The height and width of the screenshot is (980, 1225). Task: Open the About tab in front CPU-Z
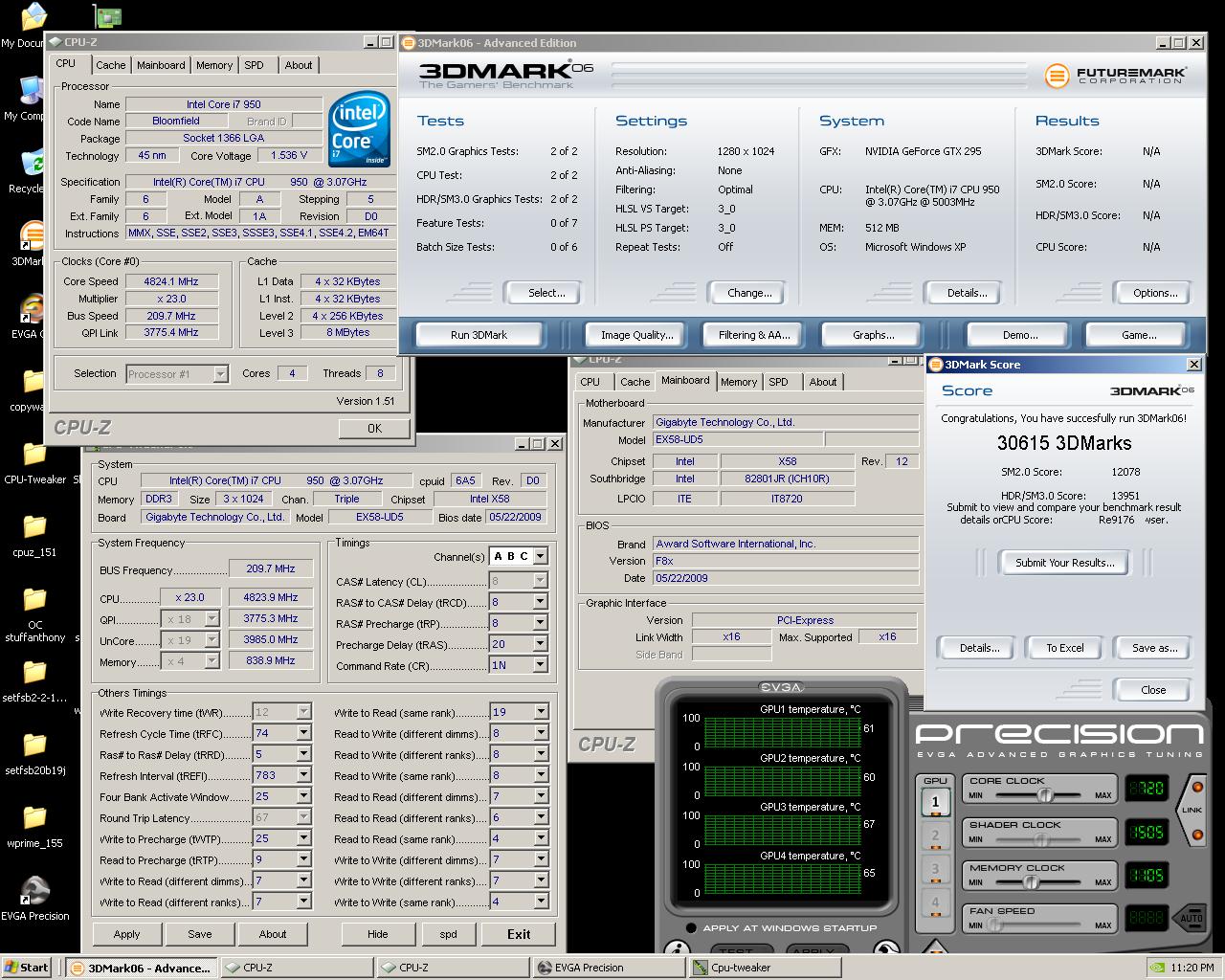[x=299, y=65]
